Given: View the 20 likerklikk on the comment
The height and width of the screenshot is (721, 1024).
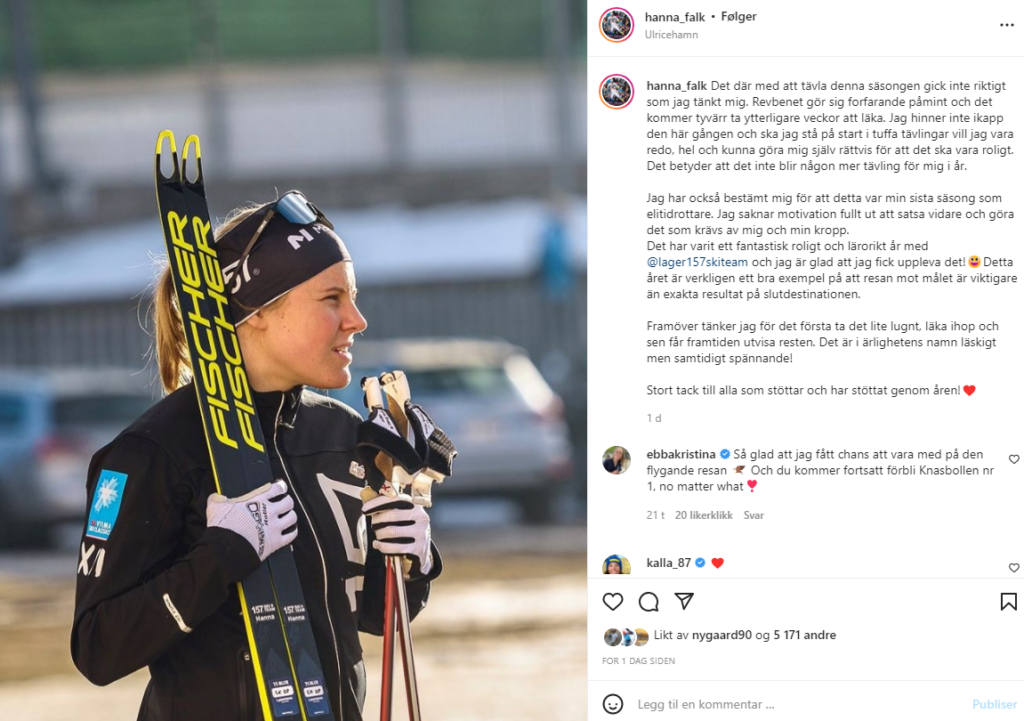Looking at the screenshot, I should coord(703,515).
